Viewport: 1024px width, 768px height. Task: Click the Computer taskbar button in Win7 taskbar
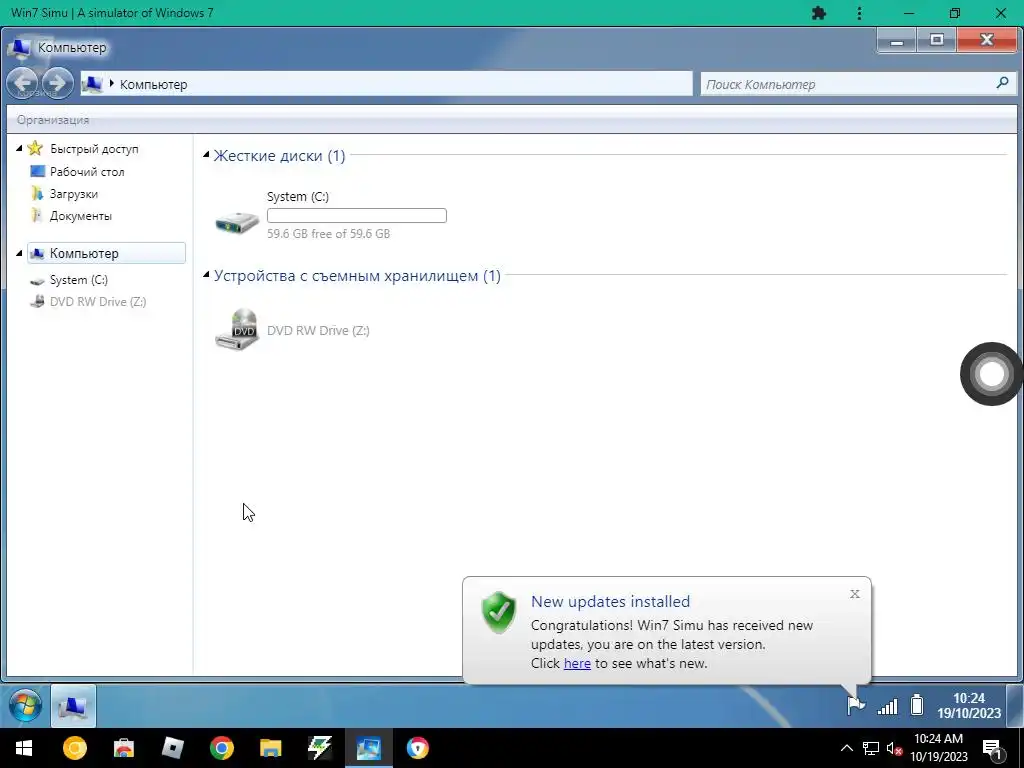point(73,706)
